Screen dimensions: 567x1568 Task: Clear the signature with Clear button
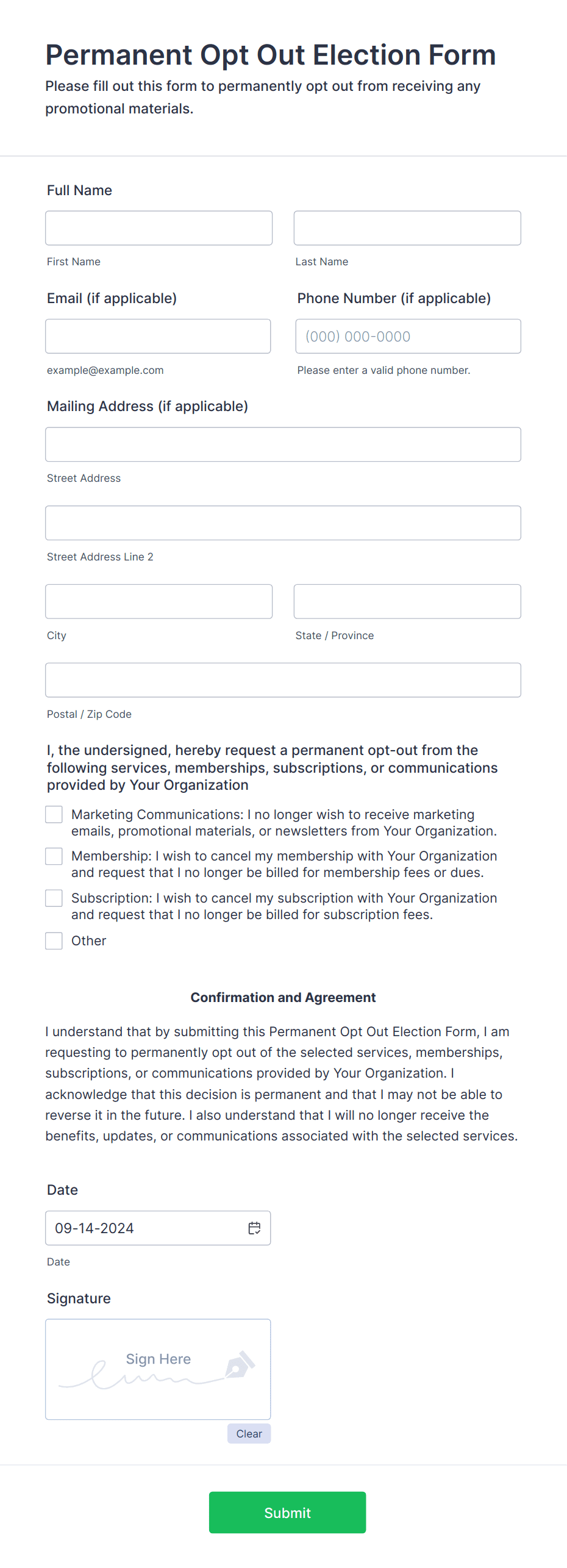[x=249, y=1434]
